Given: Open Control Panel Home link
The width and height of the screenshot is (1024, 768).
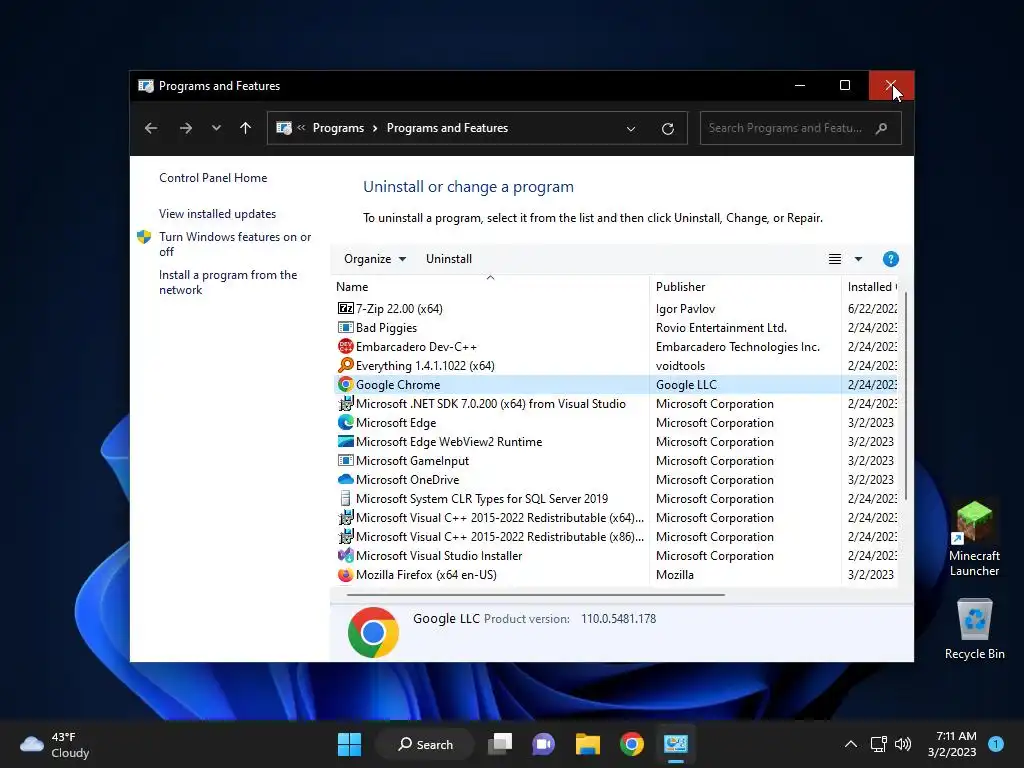Looking at the screenshot, I should click(213, 178).
